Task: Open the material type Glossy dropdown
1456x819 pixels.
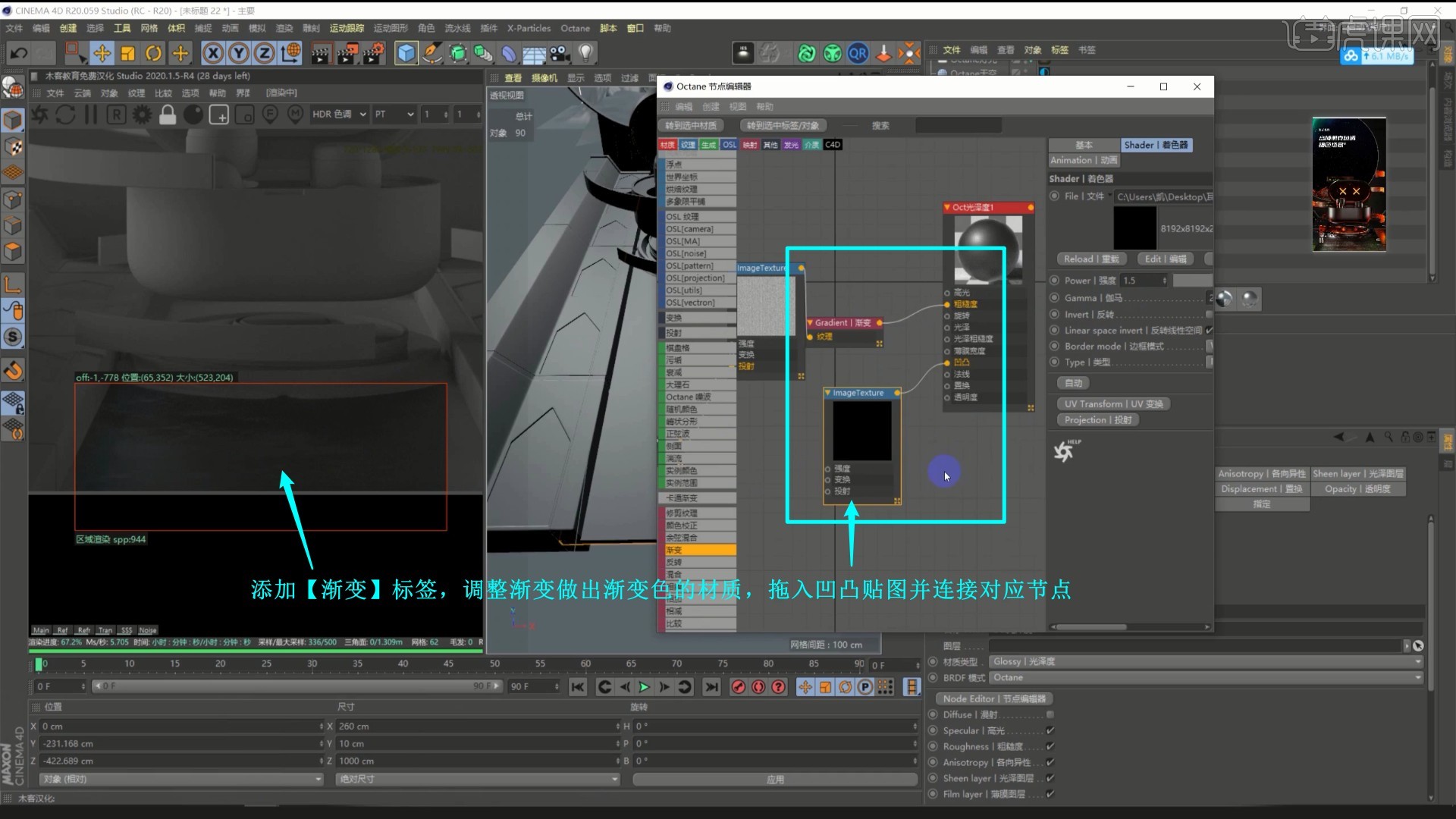Action: (x=1206, y=661)
